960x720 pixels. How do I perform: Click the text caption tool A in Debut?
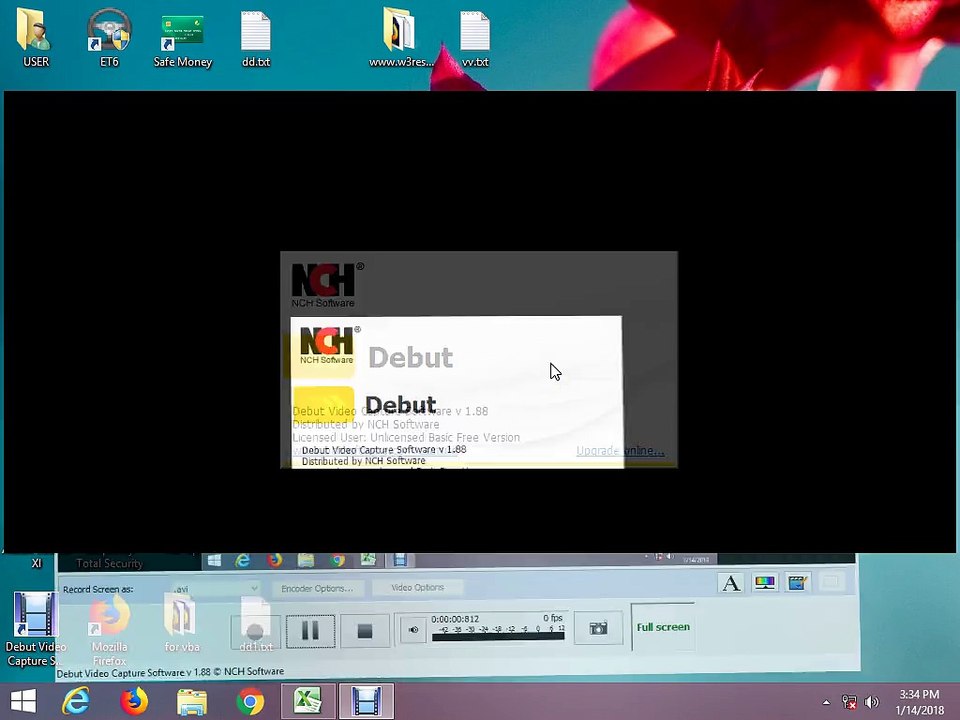point(731,583)
